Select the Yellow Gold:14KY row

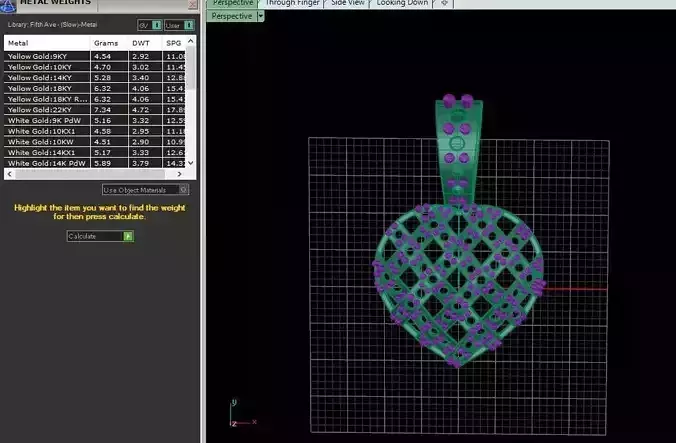(x=95, y=78)
